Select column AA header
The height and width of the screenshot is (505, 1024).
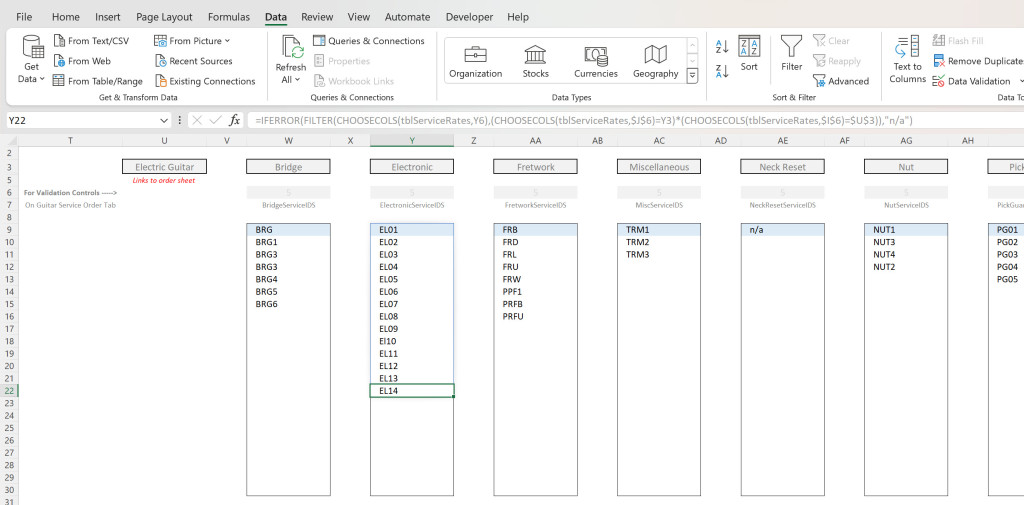click(536, 140)
